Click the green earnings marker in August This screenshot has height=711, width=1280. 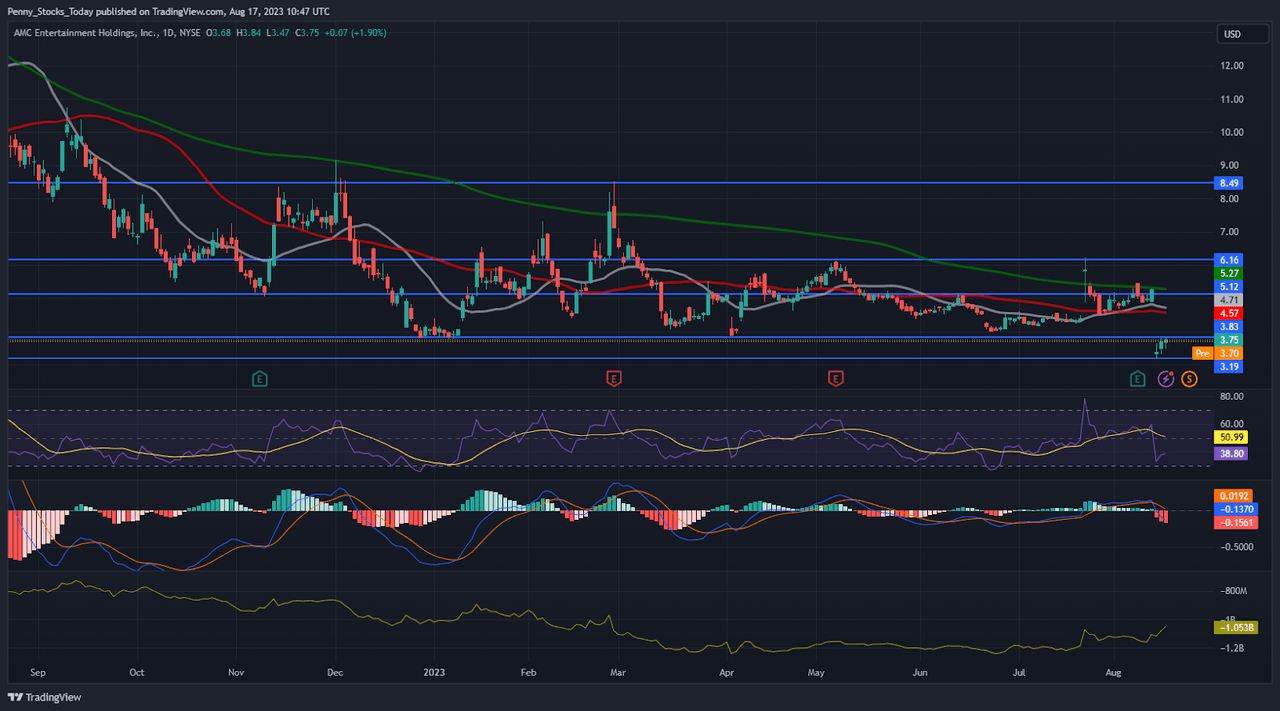[x=1137, y=378]
